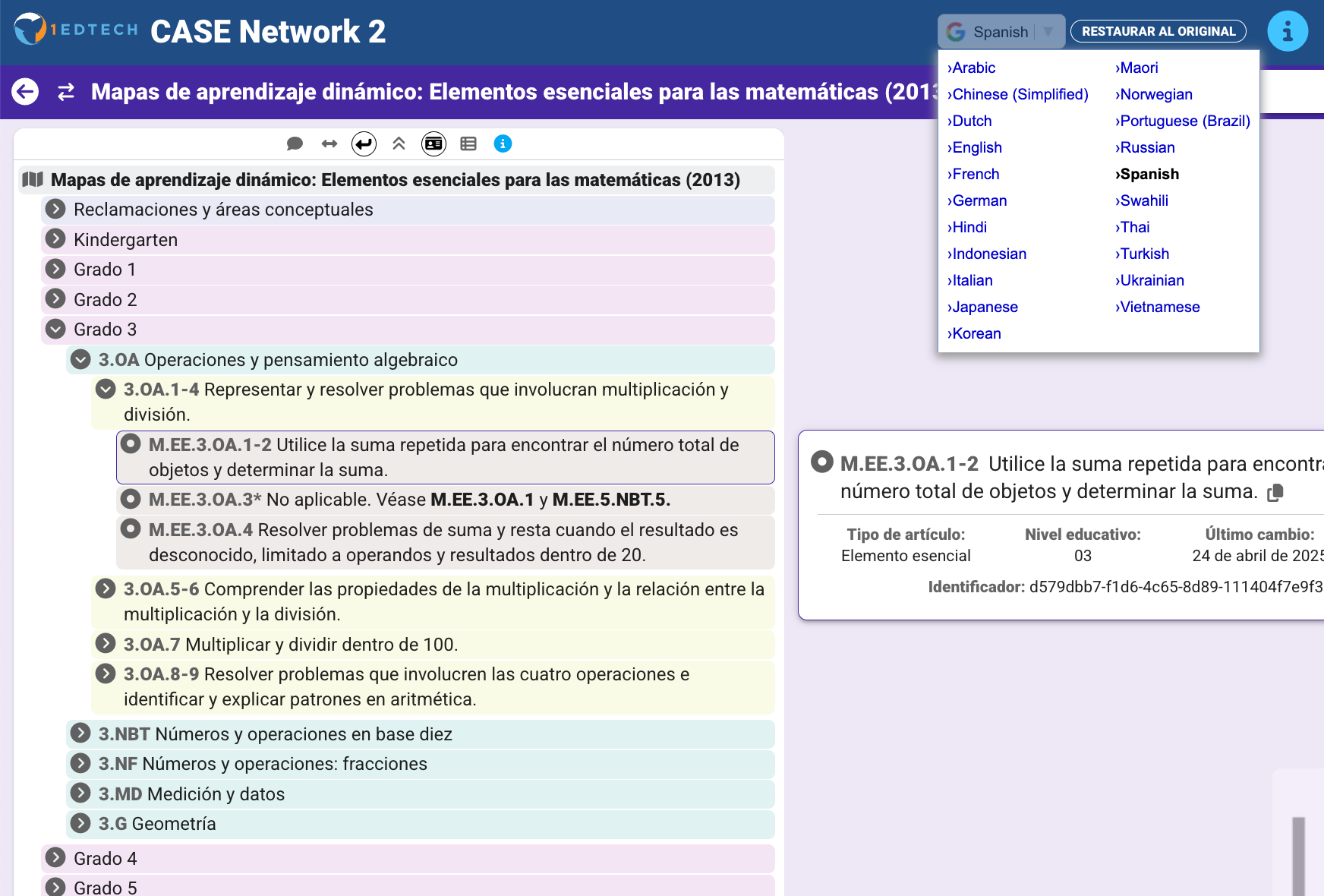Image resolution: width=1324 pixels, height=896 pixels.
Task: Click the 1EdTech logo
Action: 76,30
